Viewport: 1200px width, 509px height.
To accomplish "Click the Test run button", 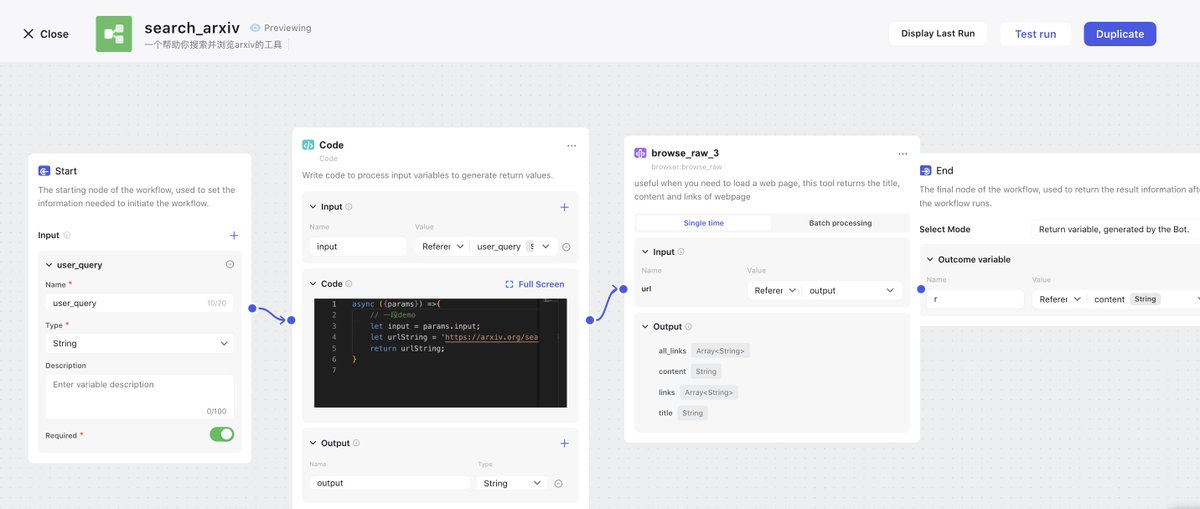I will (1035, 34).
